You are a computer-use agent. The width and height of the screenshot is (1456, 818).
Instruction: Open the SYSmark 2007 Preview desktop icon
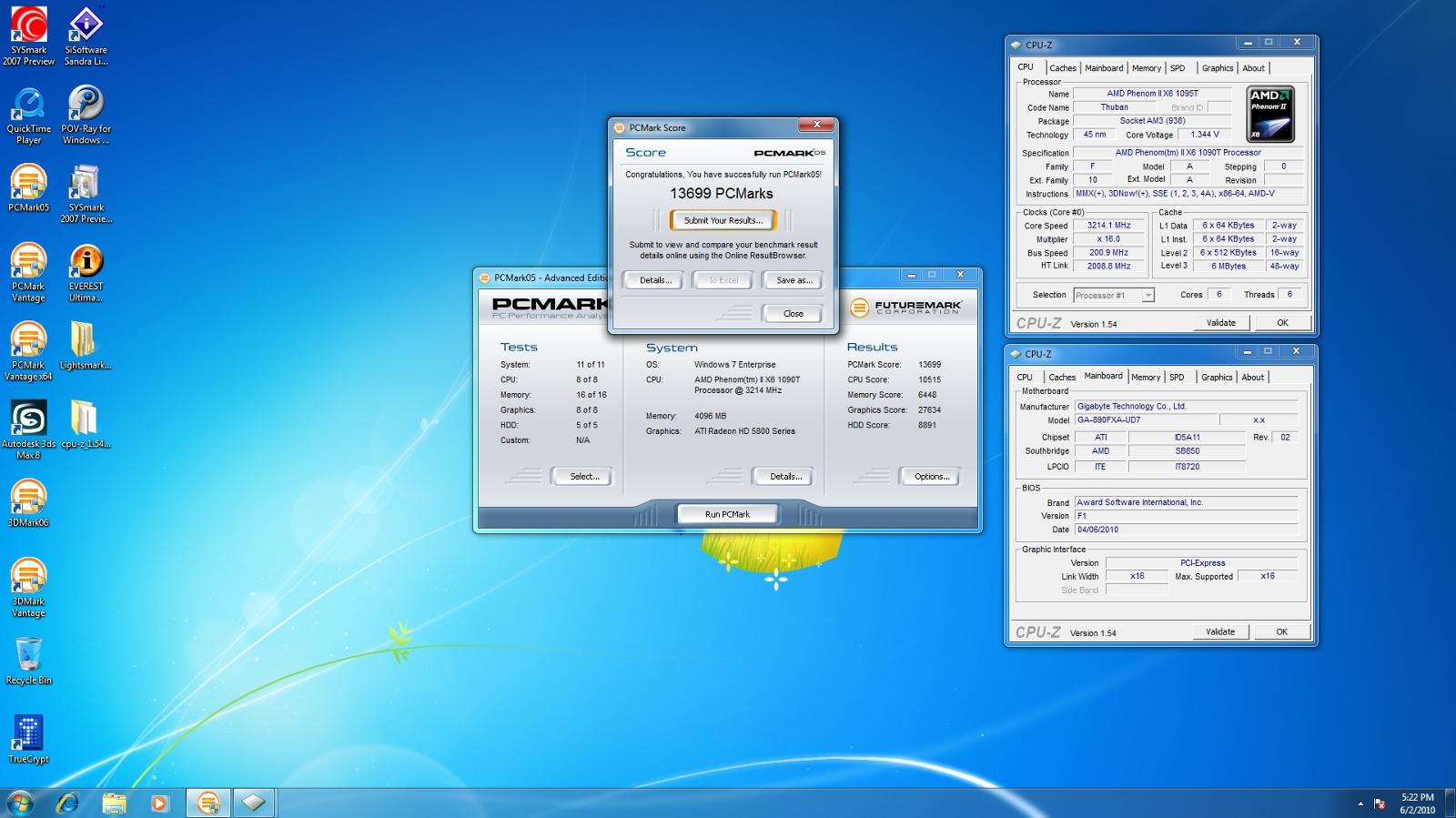[28, 36]
